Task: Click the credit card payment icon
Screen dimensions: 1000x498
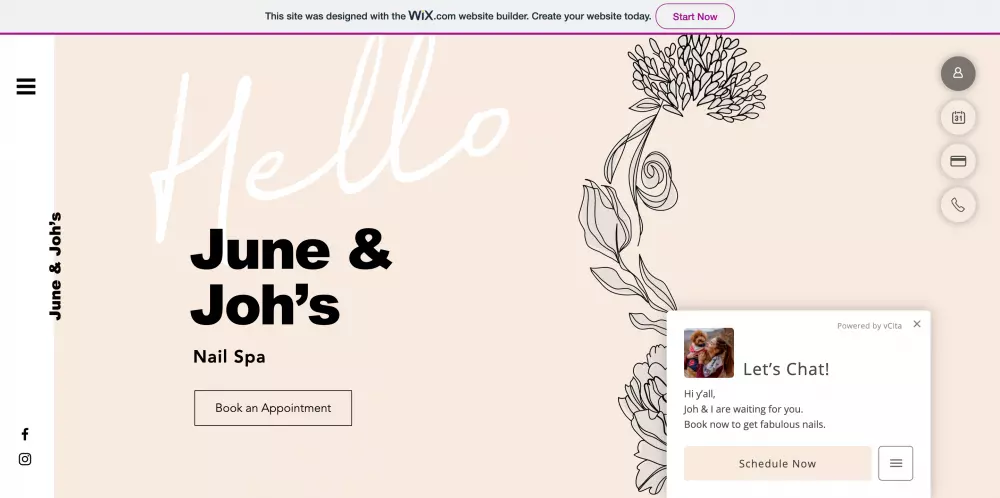Action: (958, 161)
